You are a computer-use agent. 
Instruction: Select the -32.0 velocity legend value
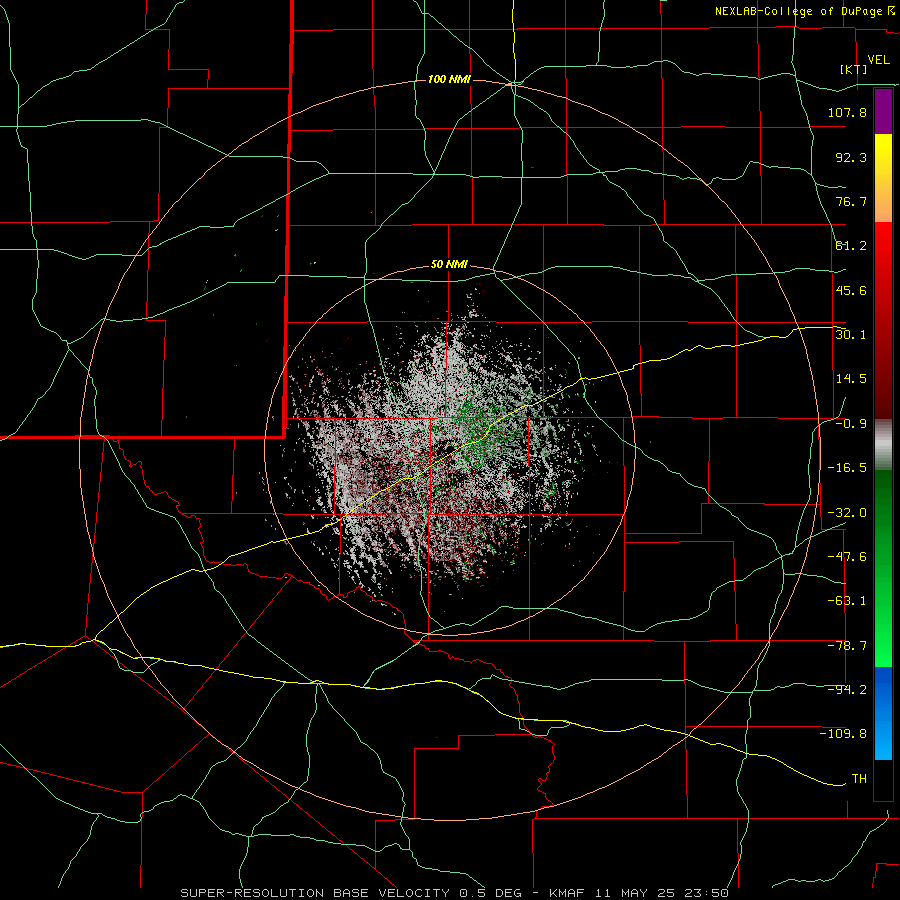847,513
